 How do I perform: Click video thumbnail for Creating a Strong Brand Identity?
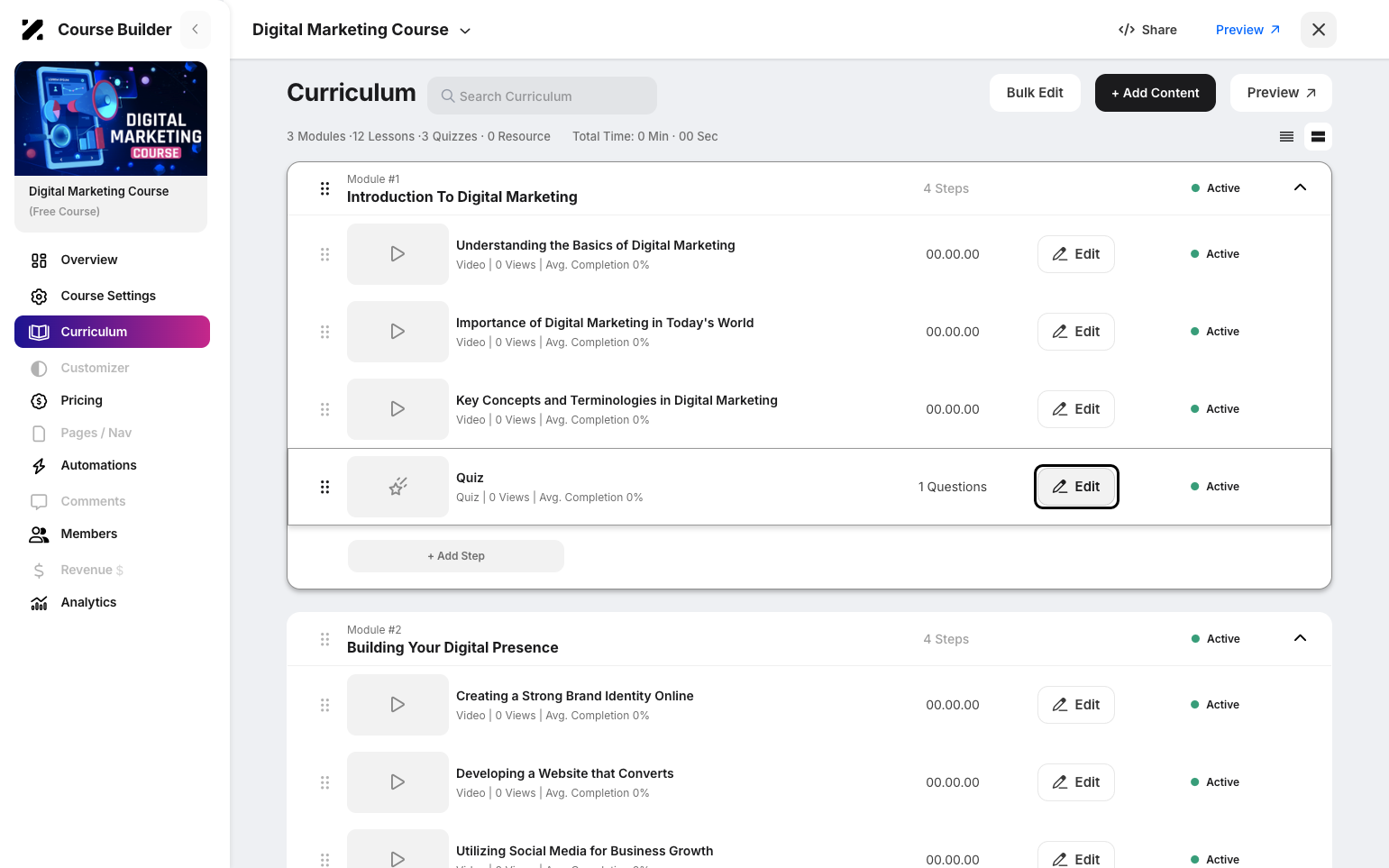pos(398,705)
